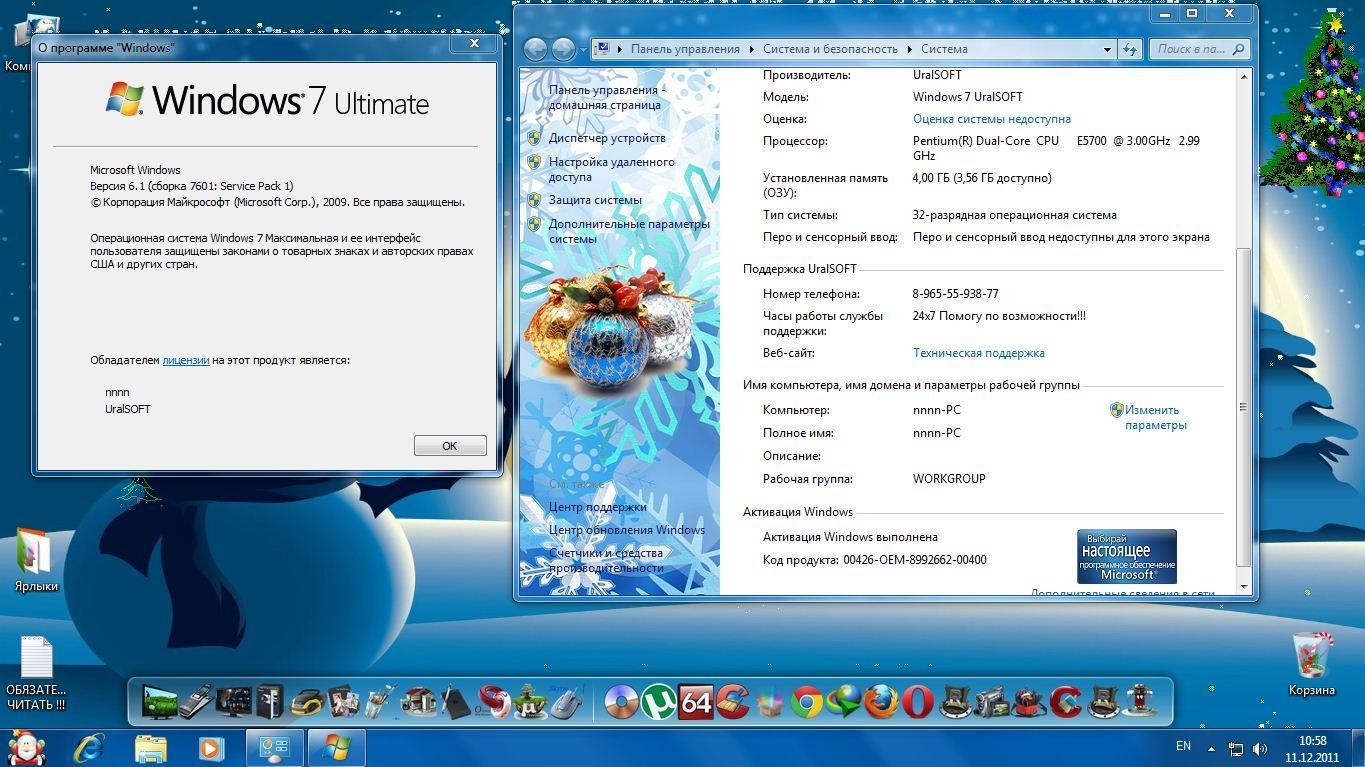This screenshot has height=767, width=1365.
Task: Click the volume speaker tray icon
Action: coord(1260,748)
